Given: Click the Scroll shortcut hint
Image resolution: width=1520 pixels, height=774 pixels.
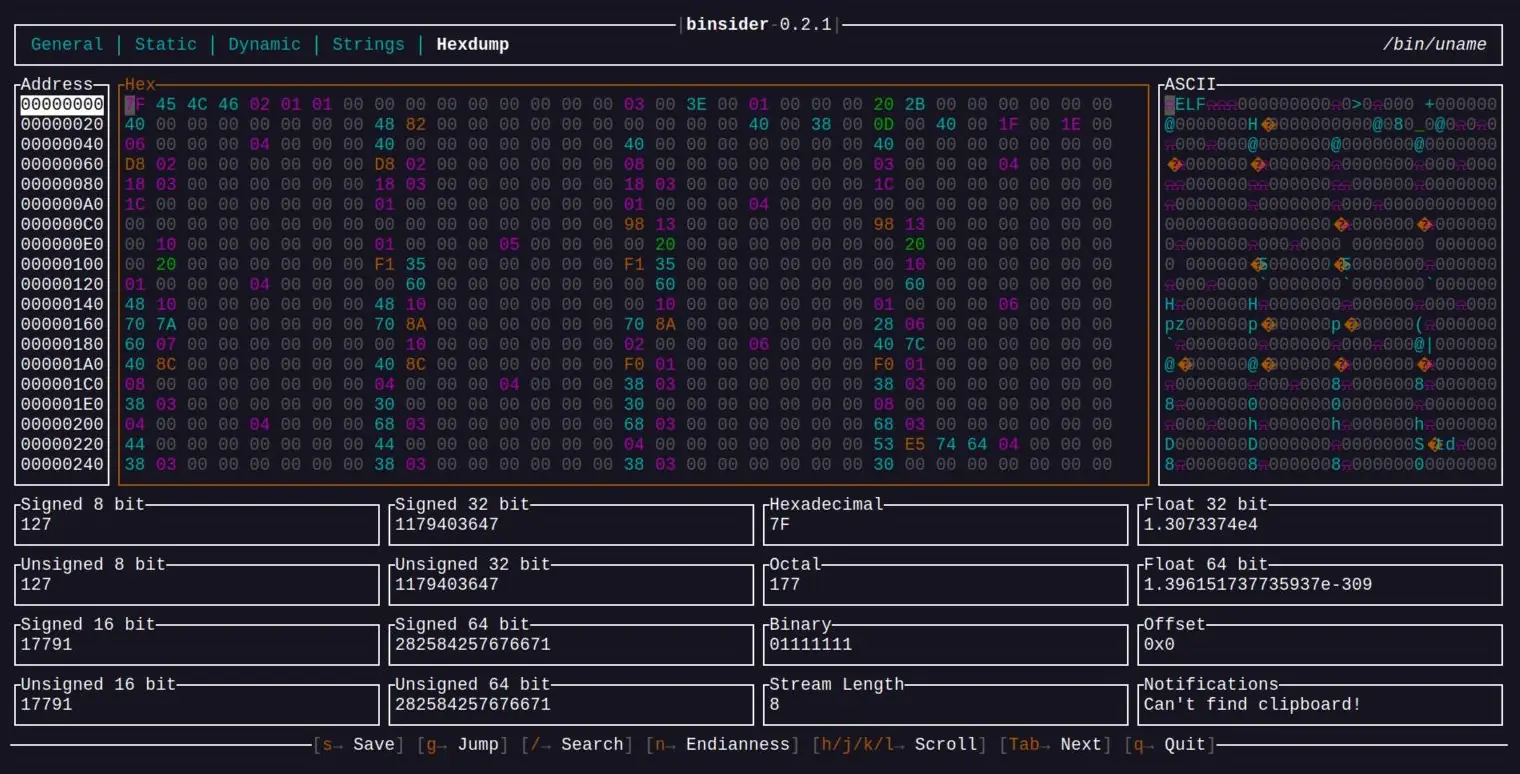Looking at the screenshot, I should click(x=899, y=744).
